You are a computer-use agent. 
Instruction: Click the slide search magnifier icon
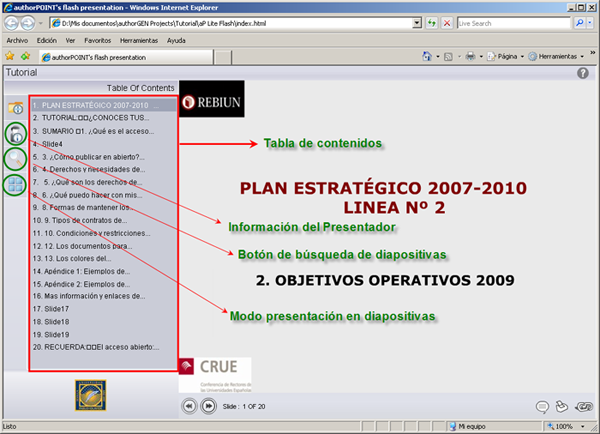tap(16, 159)
